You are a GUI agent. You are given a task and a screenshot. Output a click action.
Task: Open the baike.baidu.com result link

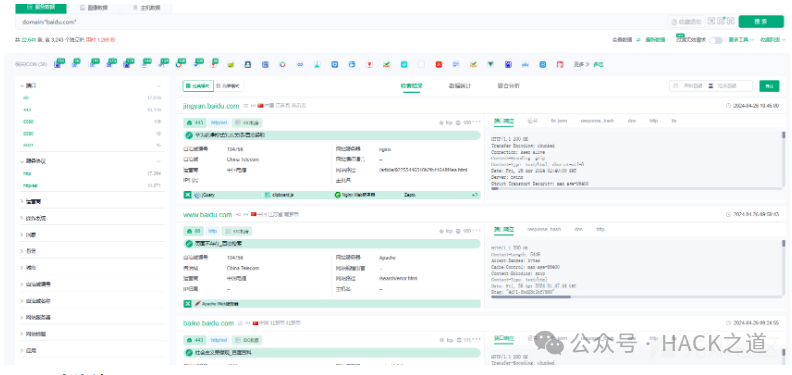tap(208, 323)
